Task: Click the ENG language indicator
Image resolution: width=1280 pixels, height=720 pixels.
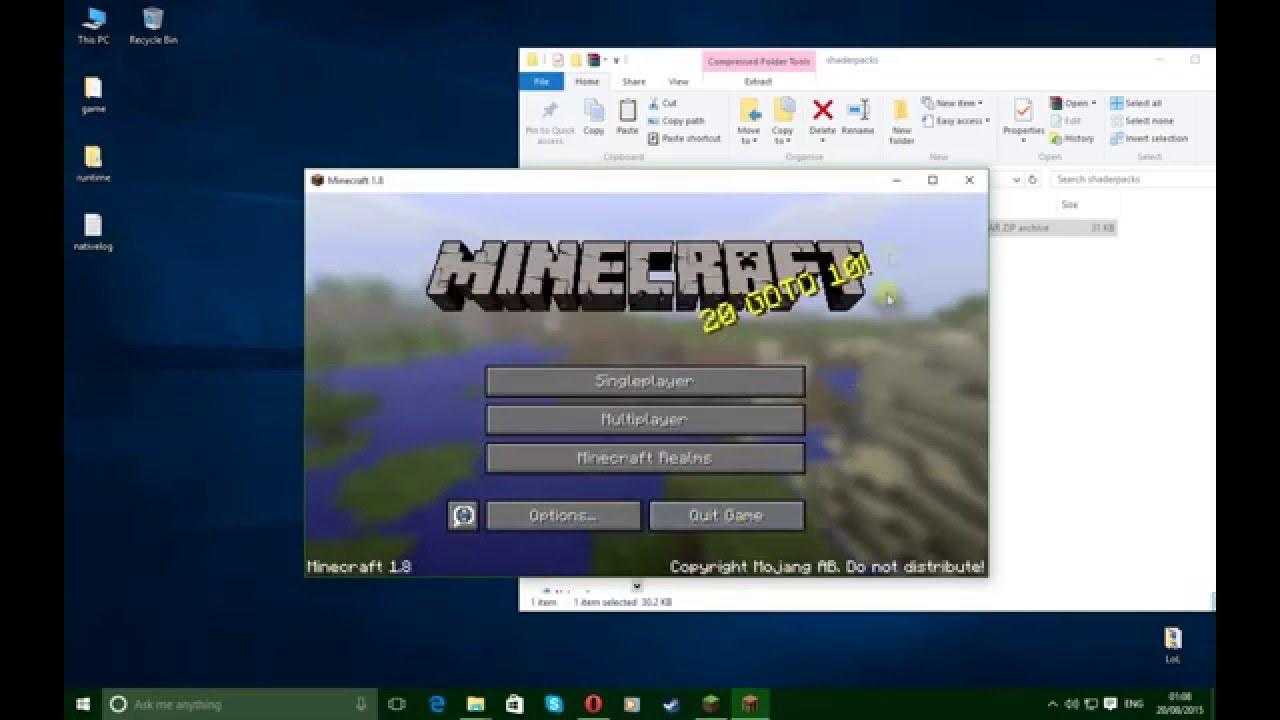Action: (1133, 704)
